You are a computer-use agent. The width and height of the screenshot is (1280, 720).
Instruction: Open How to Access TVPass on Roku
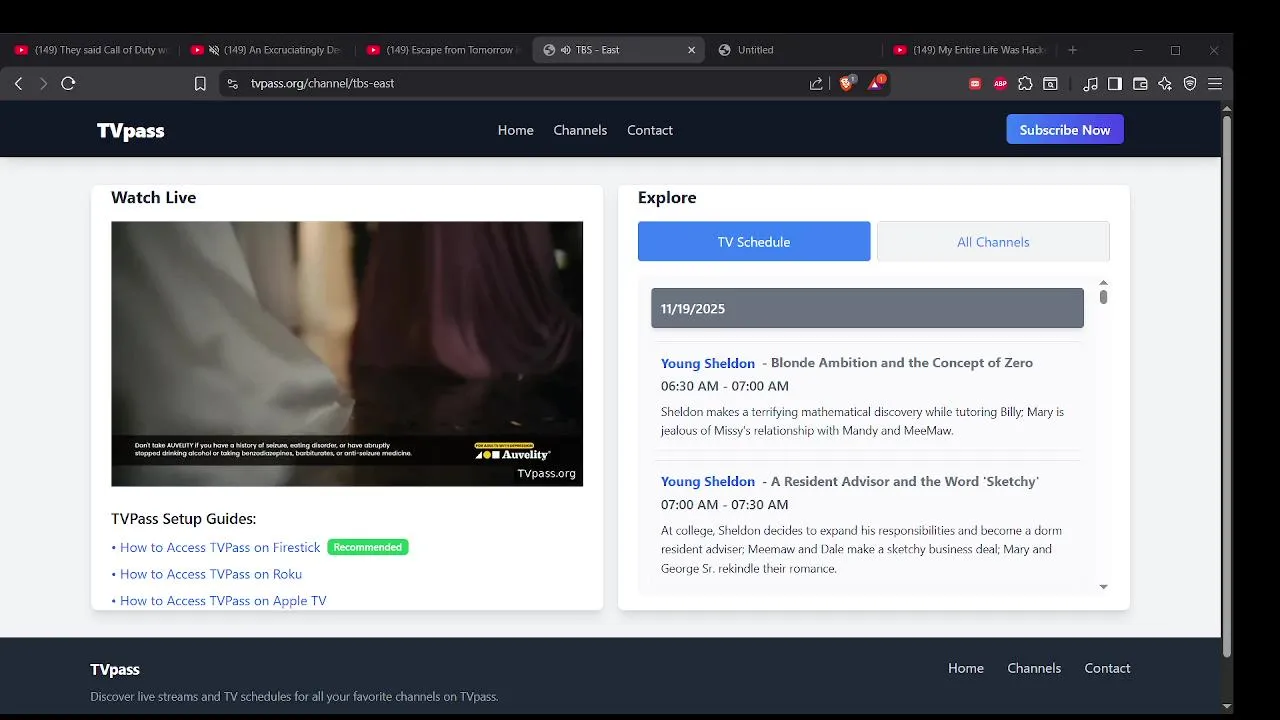pyautogui.click(x=211, y=574)
